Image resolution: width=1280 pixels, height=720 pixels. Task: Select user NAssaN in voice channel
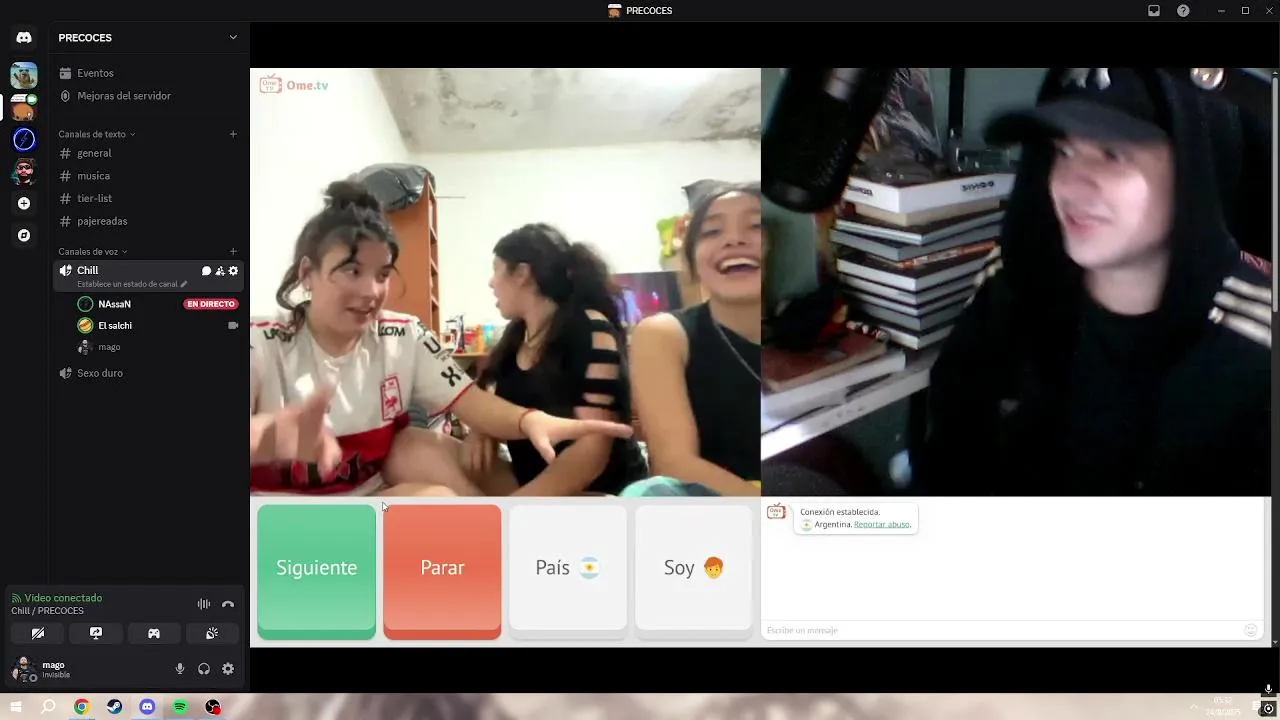coord(114,304)
